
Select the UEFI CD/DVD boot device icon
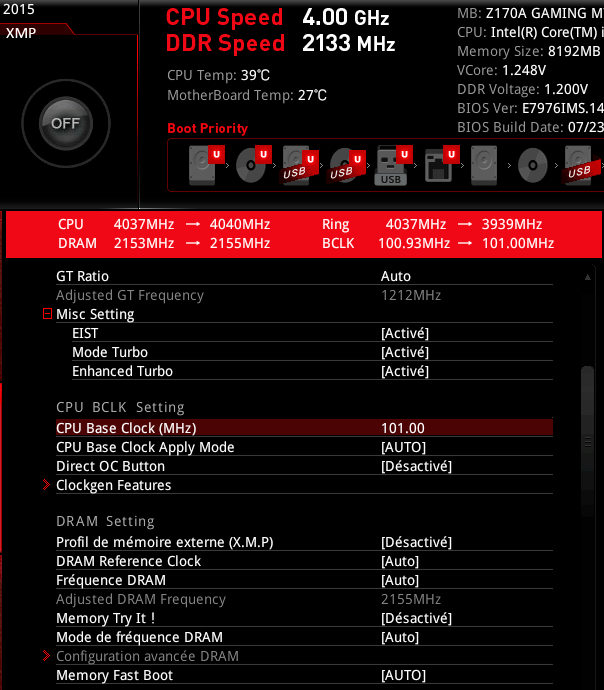coord(253,165)
